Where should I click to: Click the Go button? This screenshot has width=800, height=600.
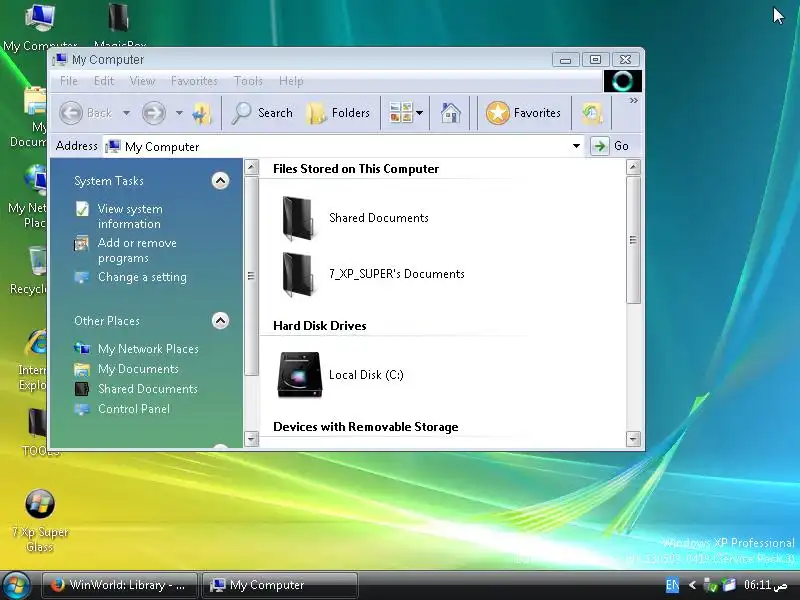[611, 146]
